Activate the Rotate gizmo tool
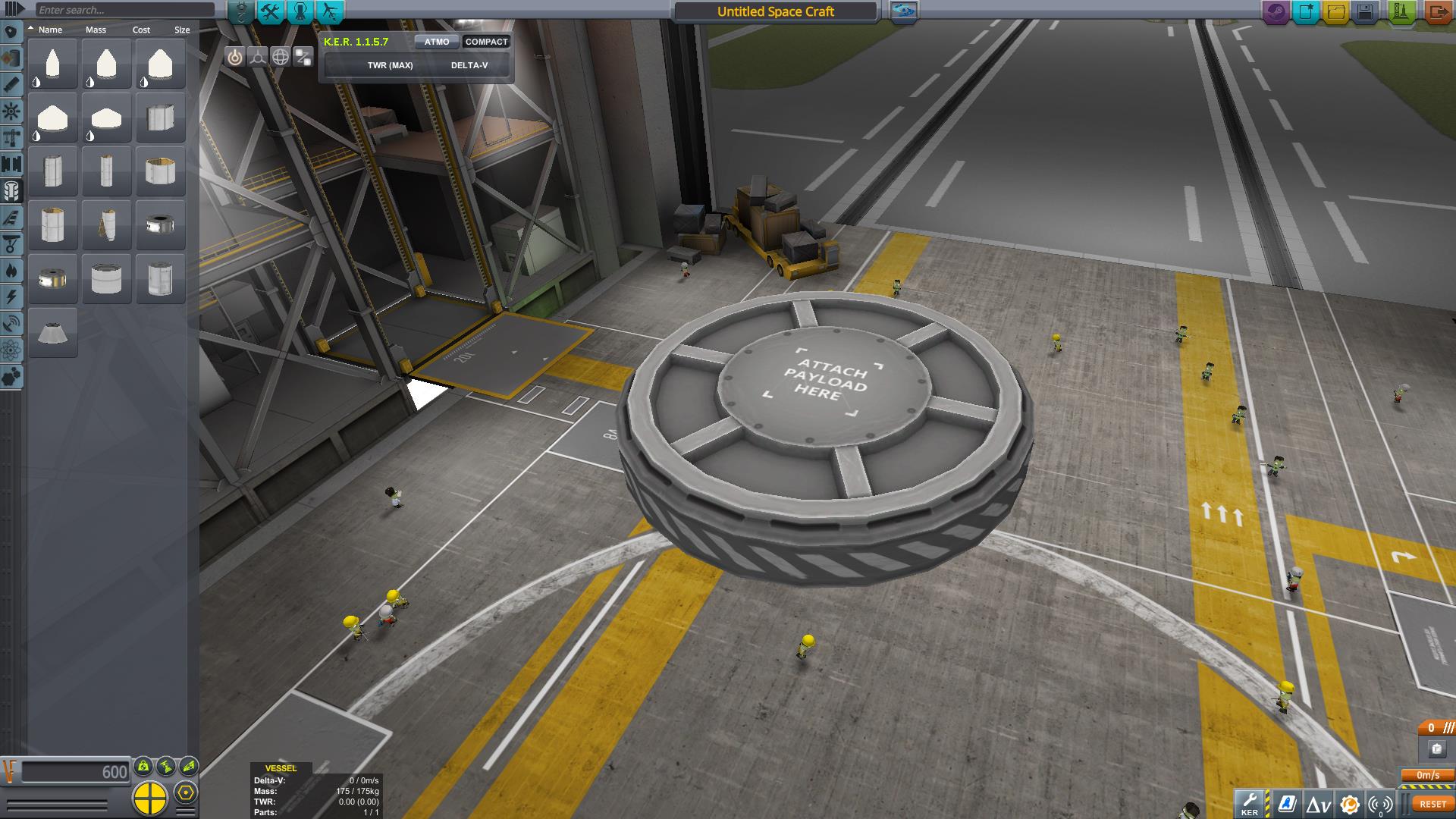This screenshot has height=819, width=1456. click(281, 57)
